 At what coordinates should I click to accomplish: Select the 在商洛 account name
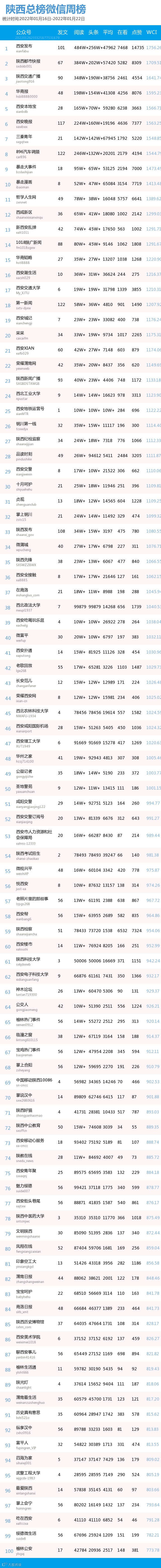[x=22, y=590]
